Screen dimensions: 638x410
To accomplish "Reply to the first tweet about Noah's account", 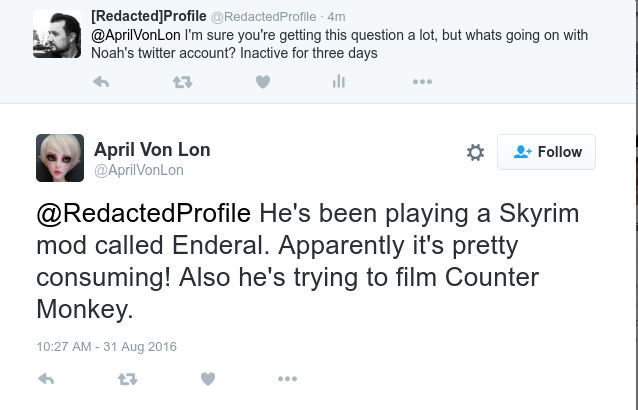I will (100, 82).
